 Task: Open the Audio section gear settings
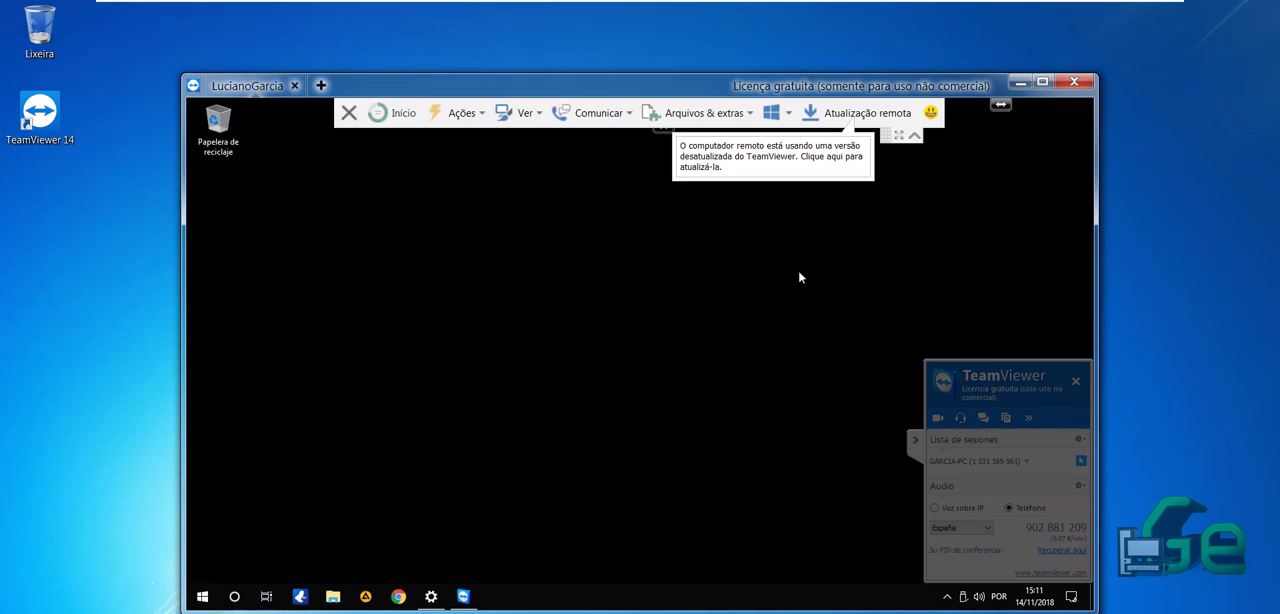coord(1080,486)
